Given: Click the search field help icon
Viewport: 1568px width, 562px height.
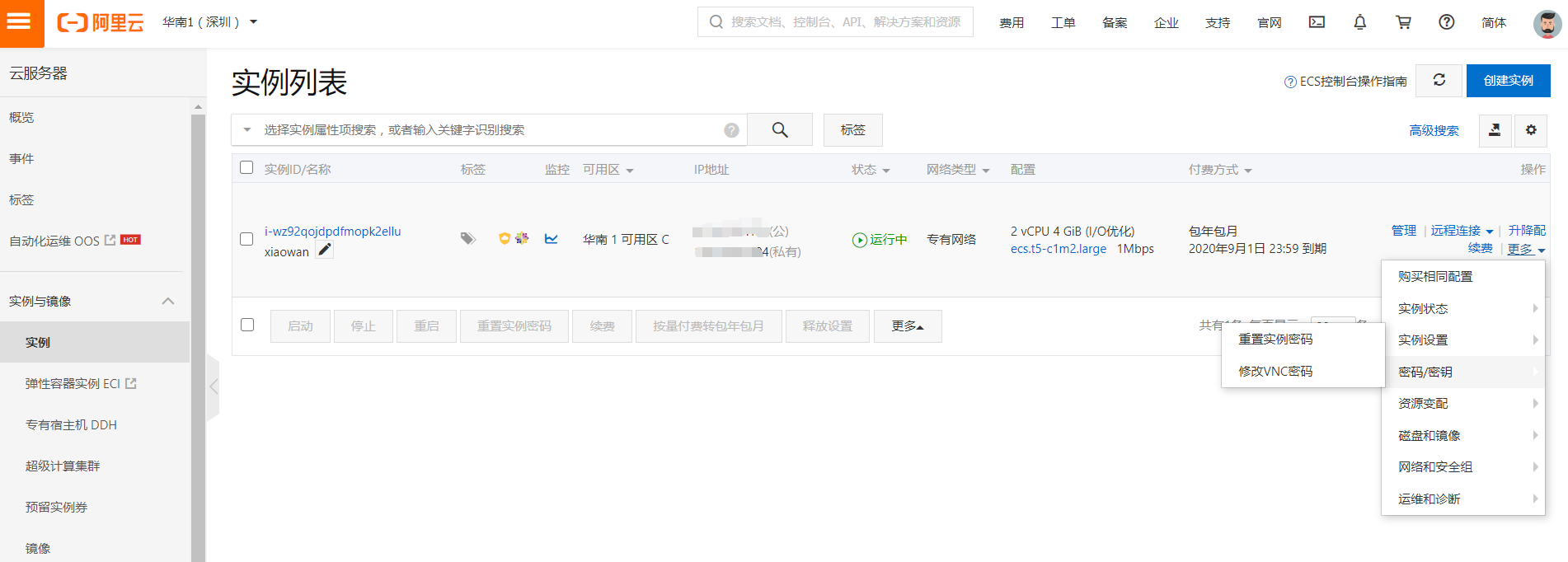Looking at the screenshot, I should 731,130.
